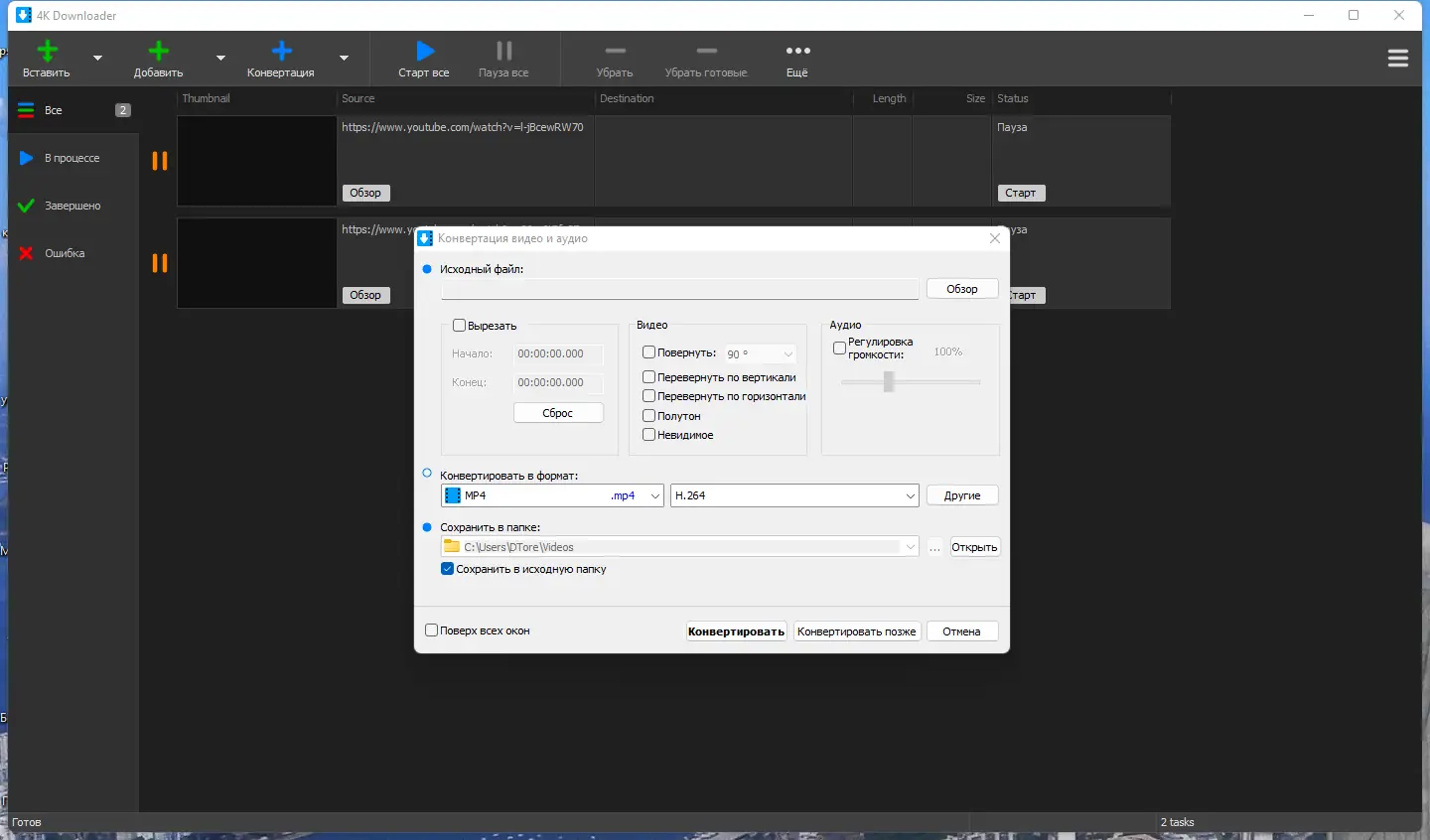Viewport: 1430px width, 840px height.
Task: Click the orange pause icon of first task
Action: point(159,161)
